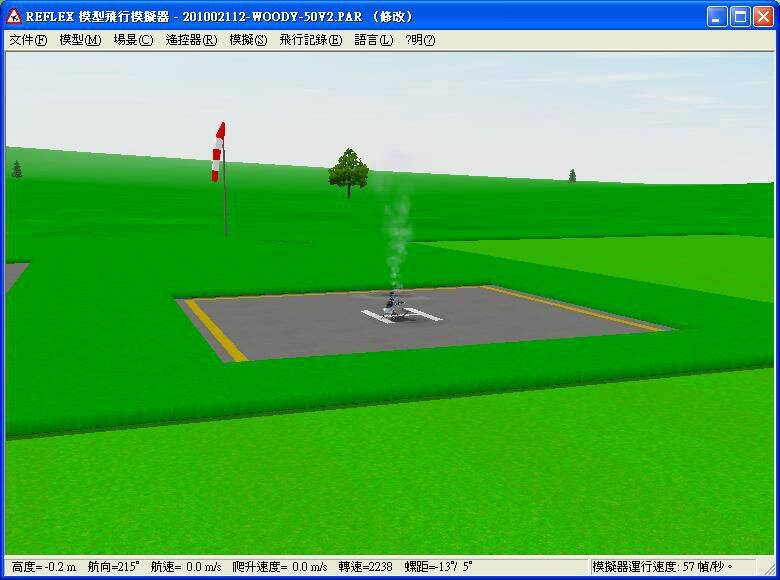Open the ?明(?) help menu
780x580 pixels.
[x=420, y=40]
